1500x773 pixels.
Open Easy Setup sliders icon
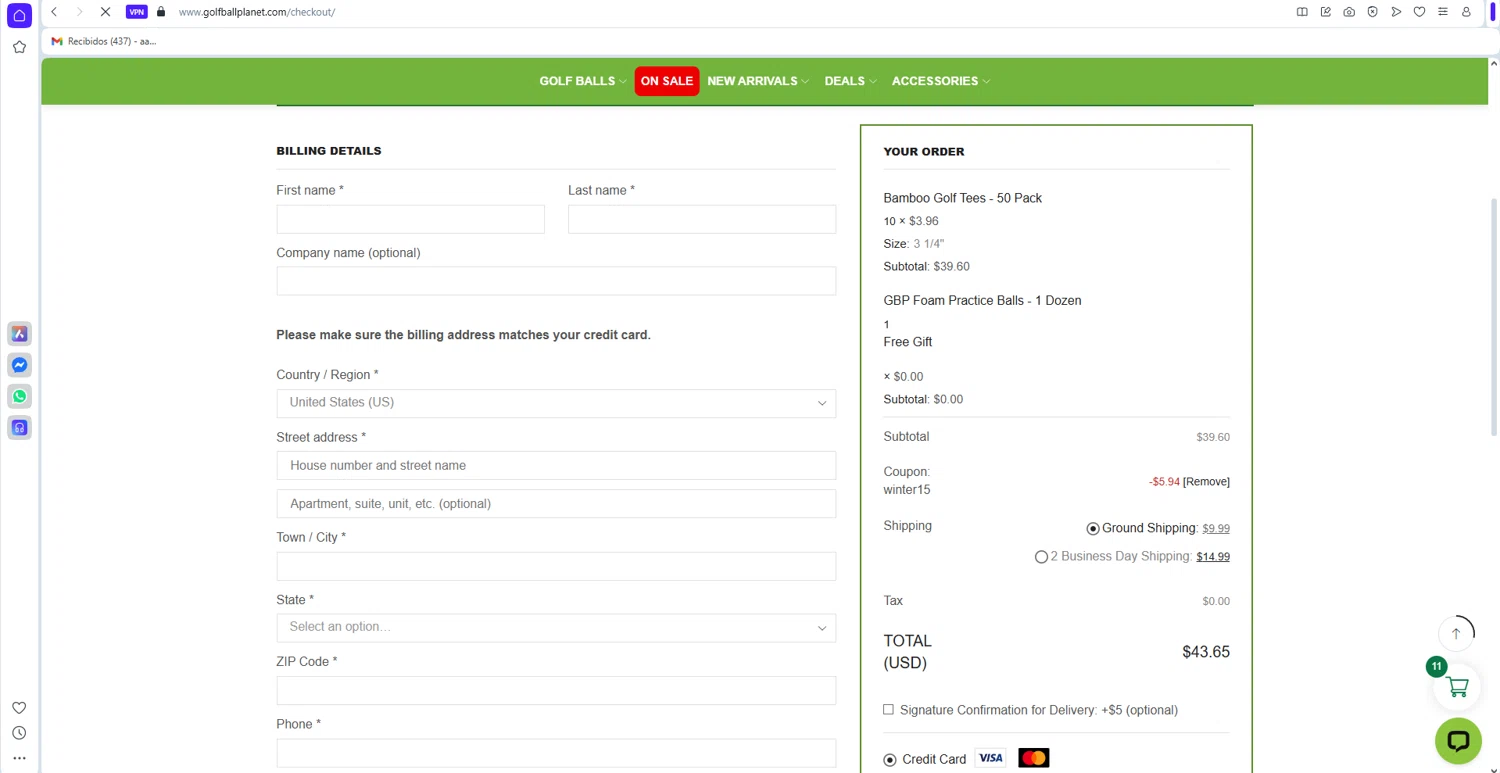tap(1443, 12)
